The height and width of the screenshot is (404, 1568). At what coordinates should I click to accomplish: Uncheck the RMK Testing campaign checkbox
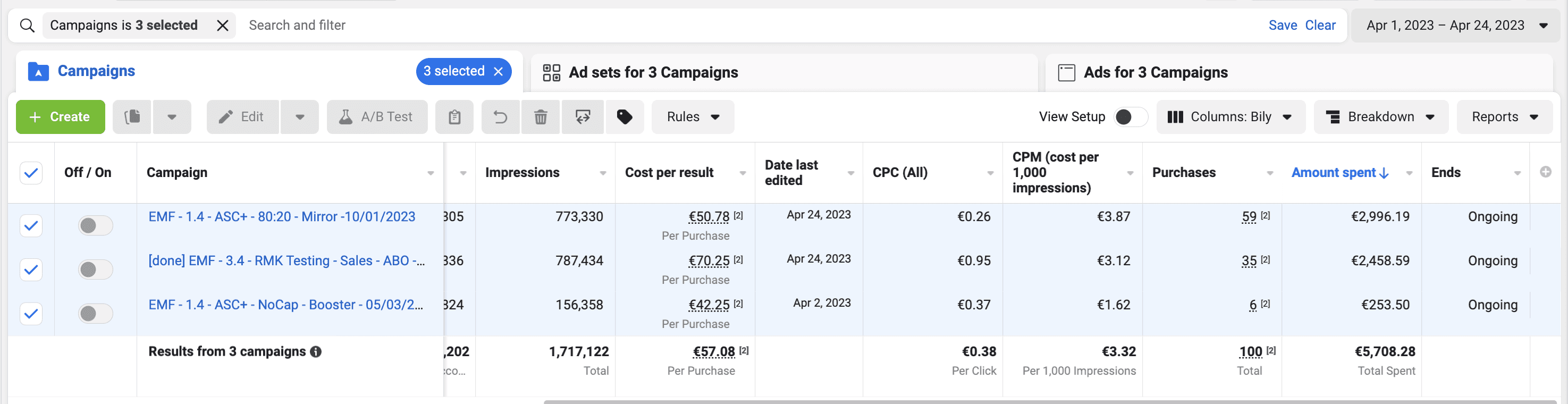tap(31, 270)
